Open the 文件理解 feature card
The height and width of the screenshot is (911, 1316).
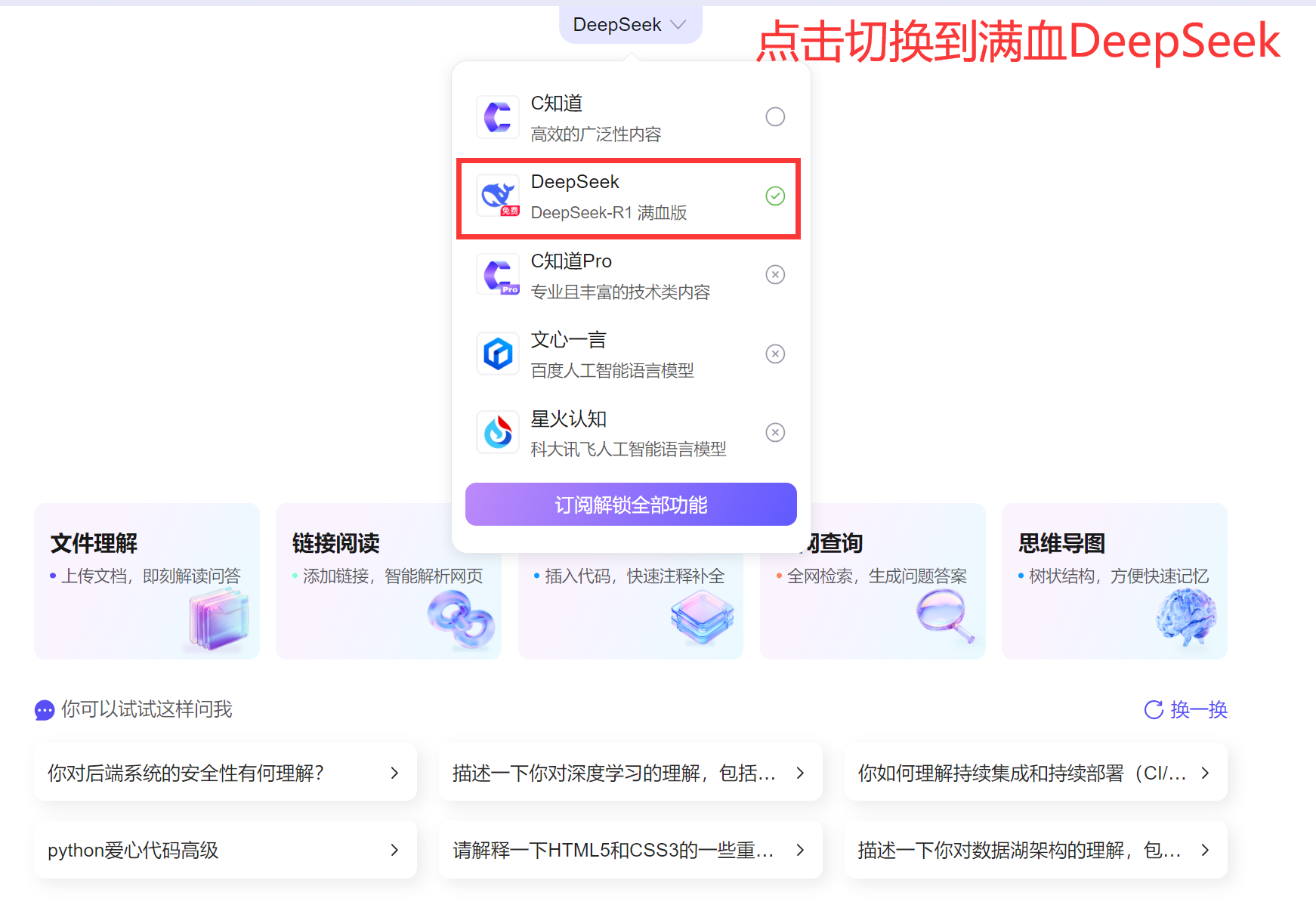click(147, 581)
